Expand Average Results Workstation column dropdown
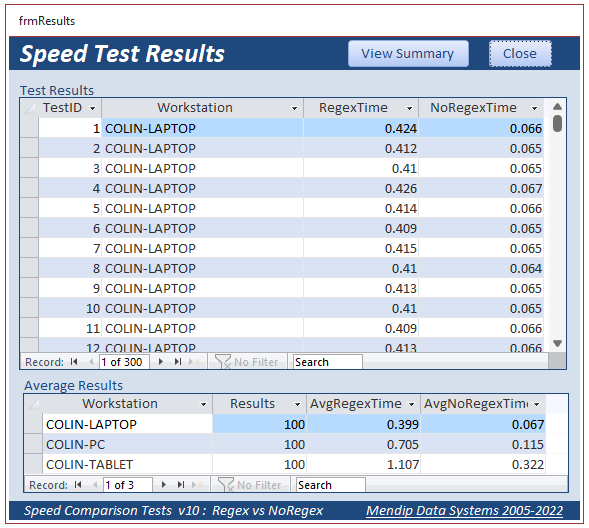The image size is (589, 528). [203, 404]
